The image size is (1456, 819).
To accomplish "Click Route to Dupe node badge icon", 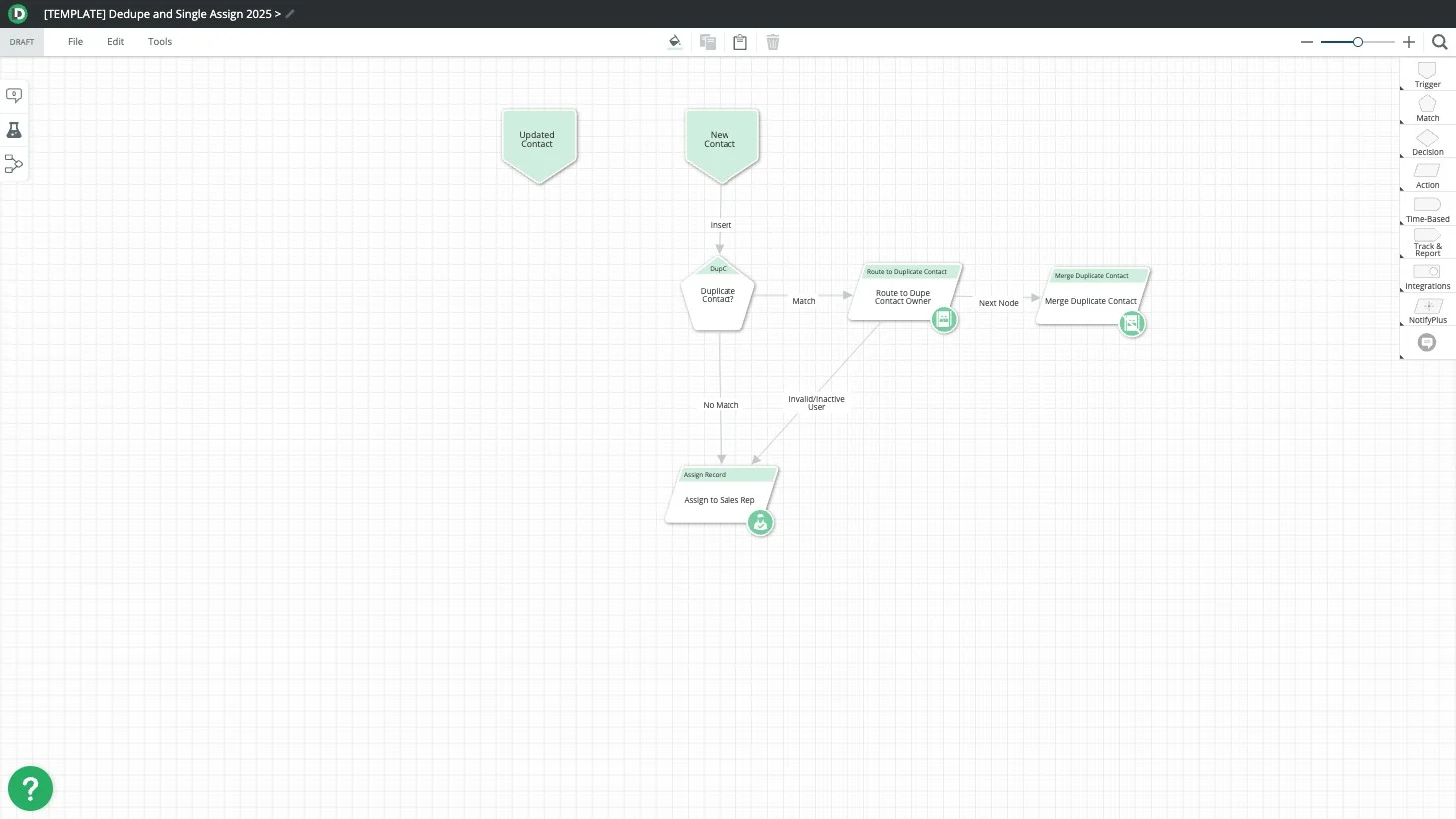I will point(944,320).
